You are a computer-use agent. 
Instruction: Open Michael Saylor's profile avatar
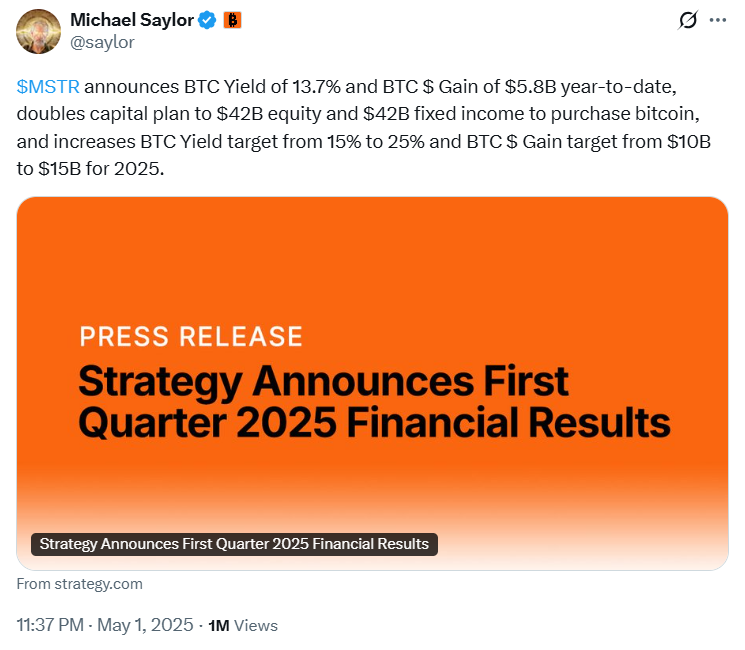pos(37,30)
